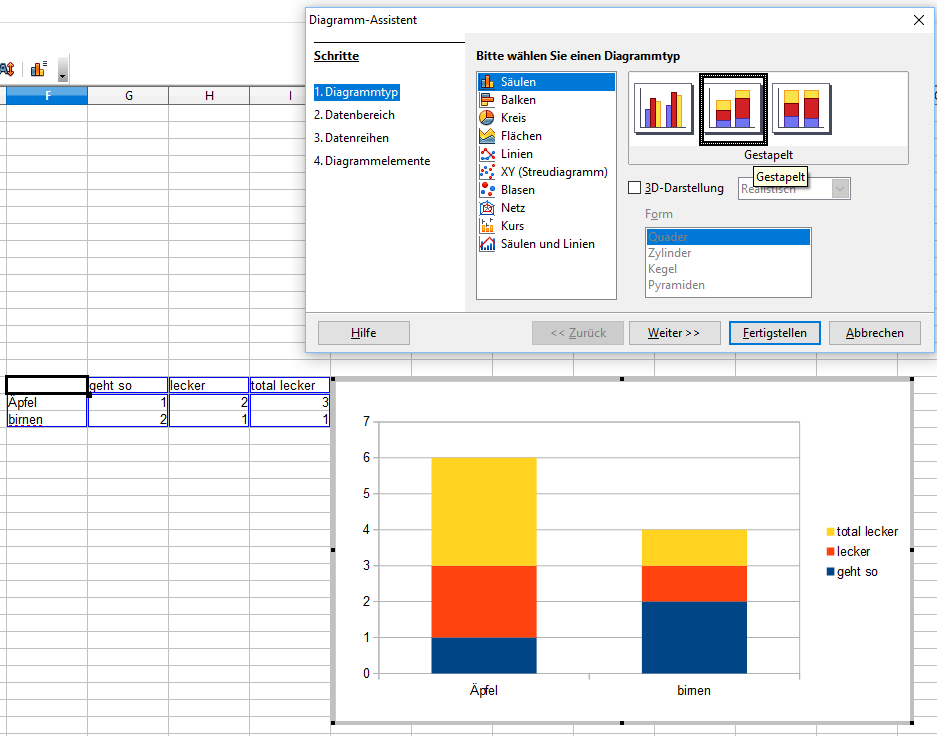Viewport: 937px width, 736px height.
Task: Click the Äpfel axis label in chart
Action: click(x=483, y=691)
